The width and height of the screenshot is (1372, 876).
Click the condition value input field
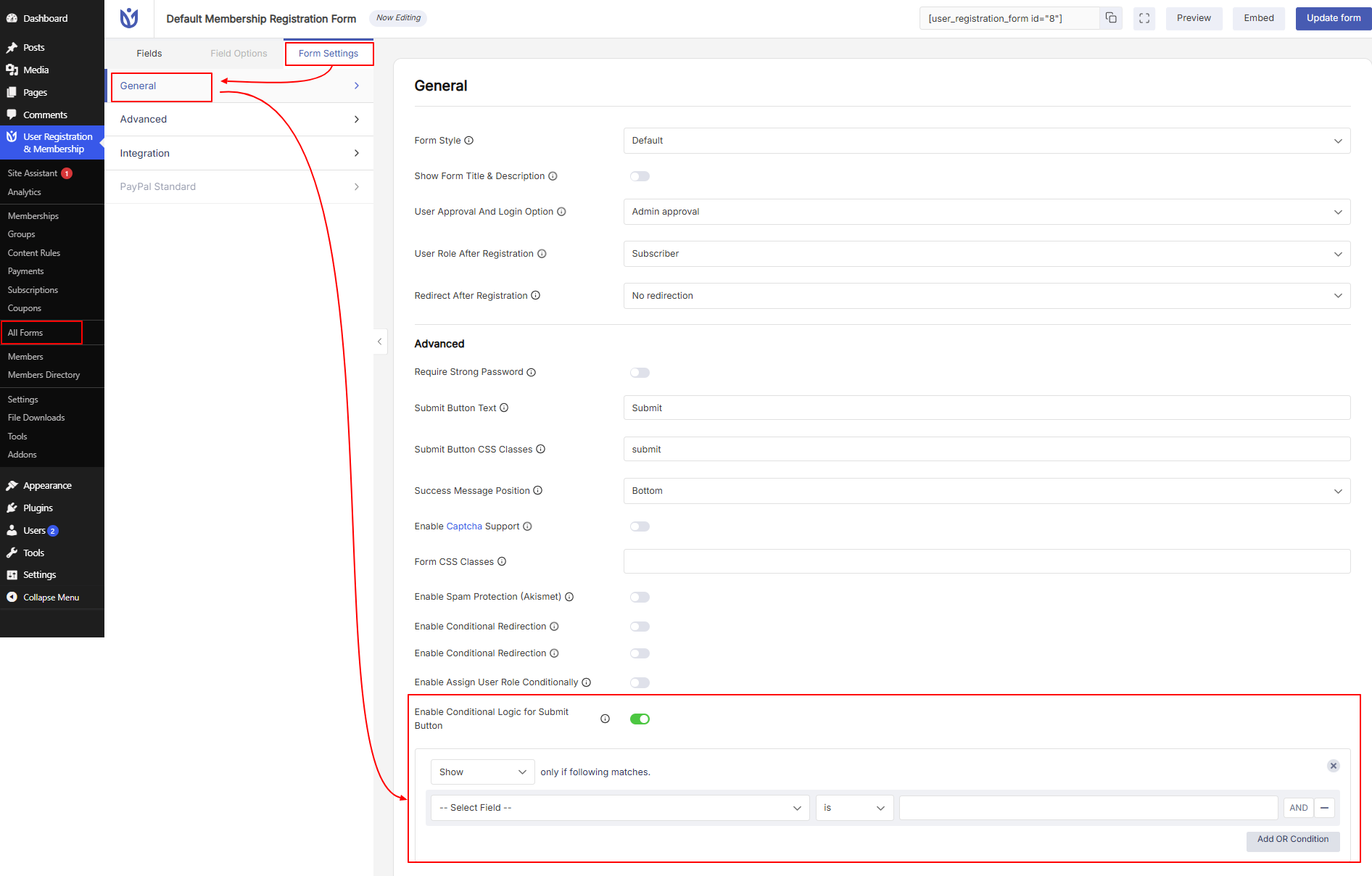(1088, 808)
